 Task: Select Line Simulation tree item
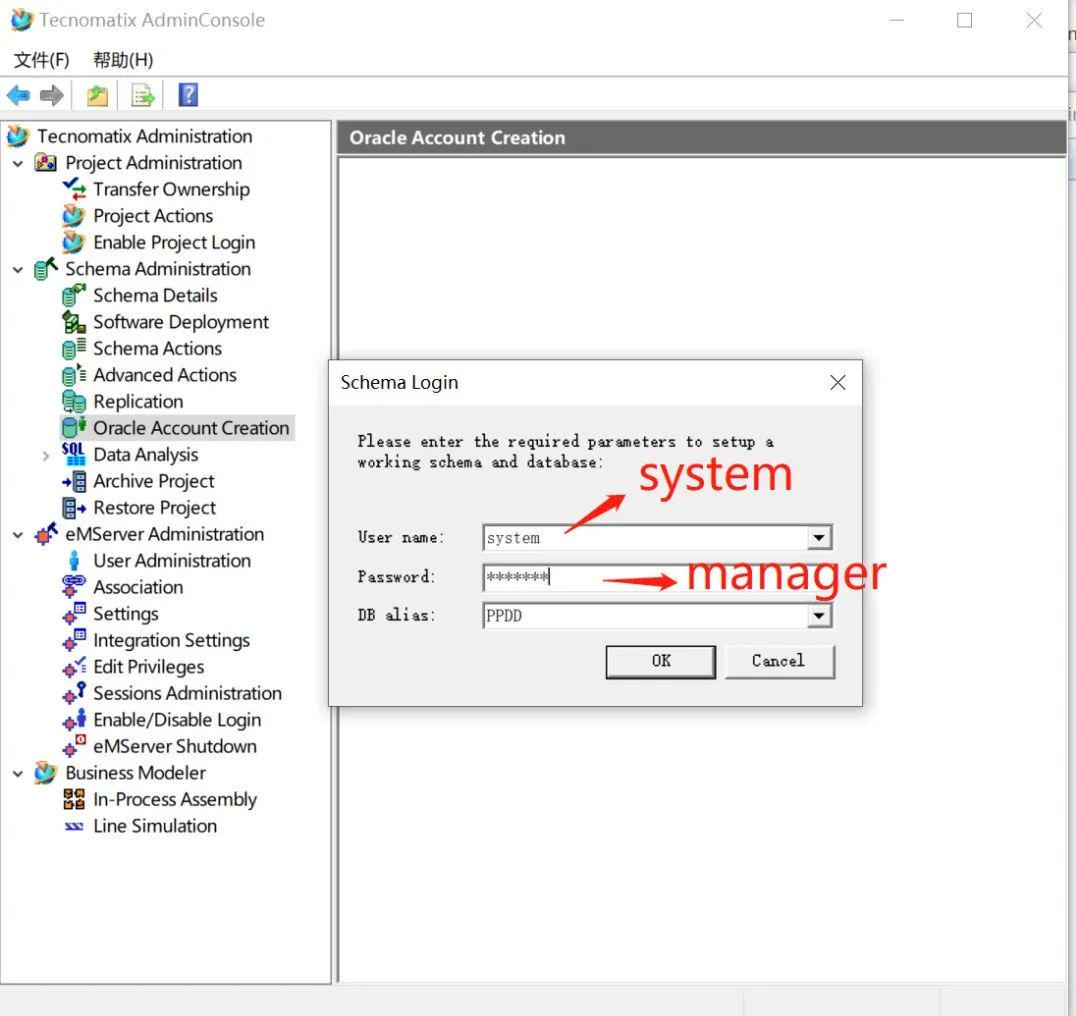tap(155, 826)
